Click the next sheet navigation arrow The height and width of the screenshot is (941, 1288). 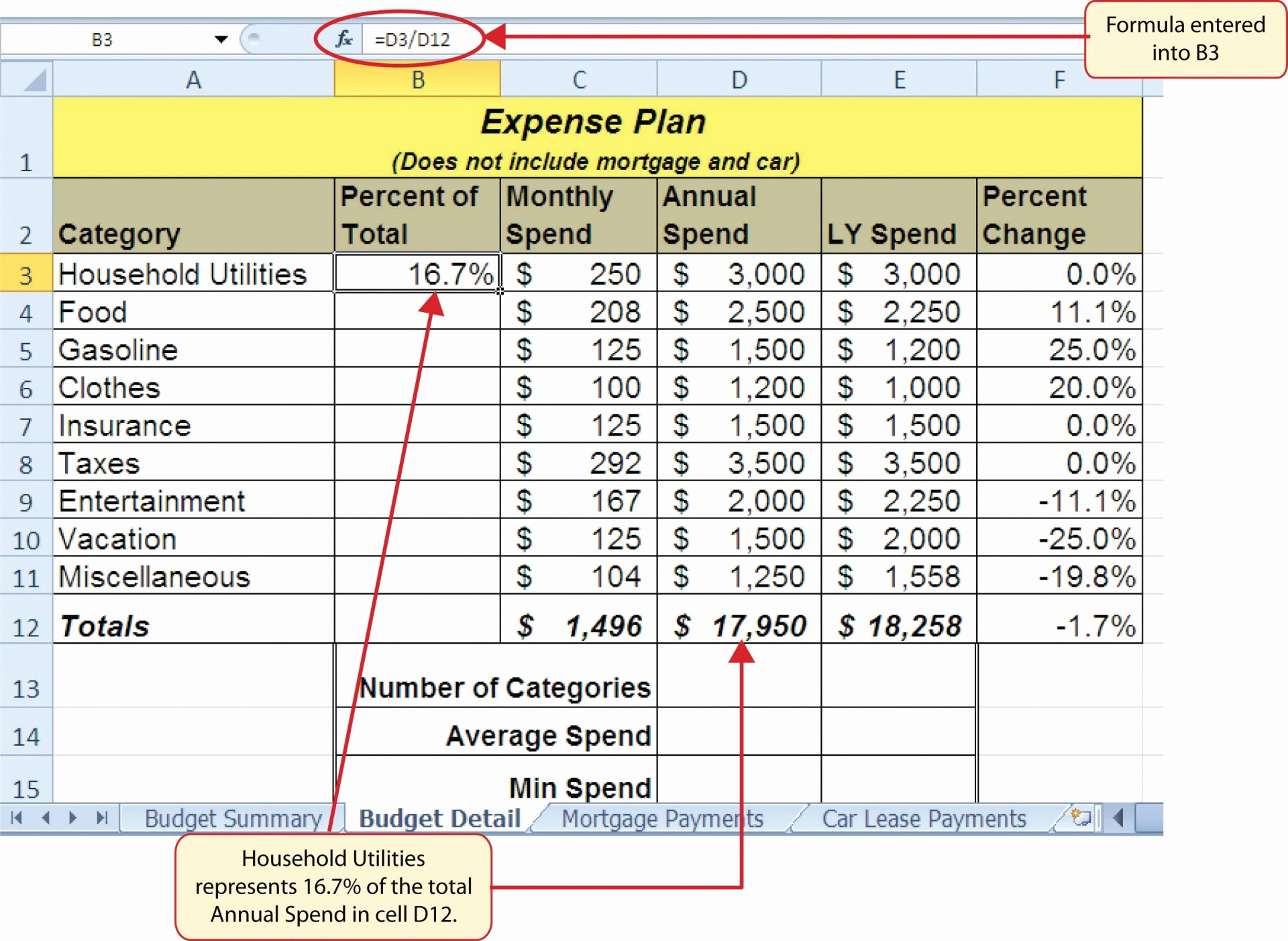tap(73, 818)
